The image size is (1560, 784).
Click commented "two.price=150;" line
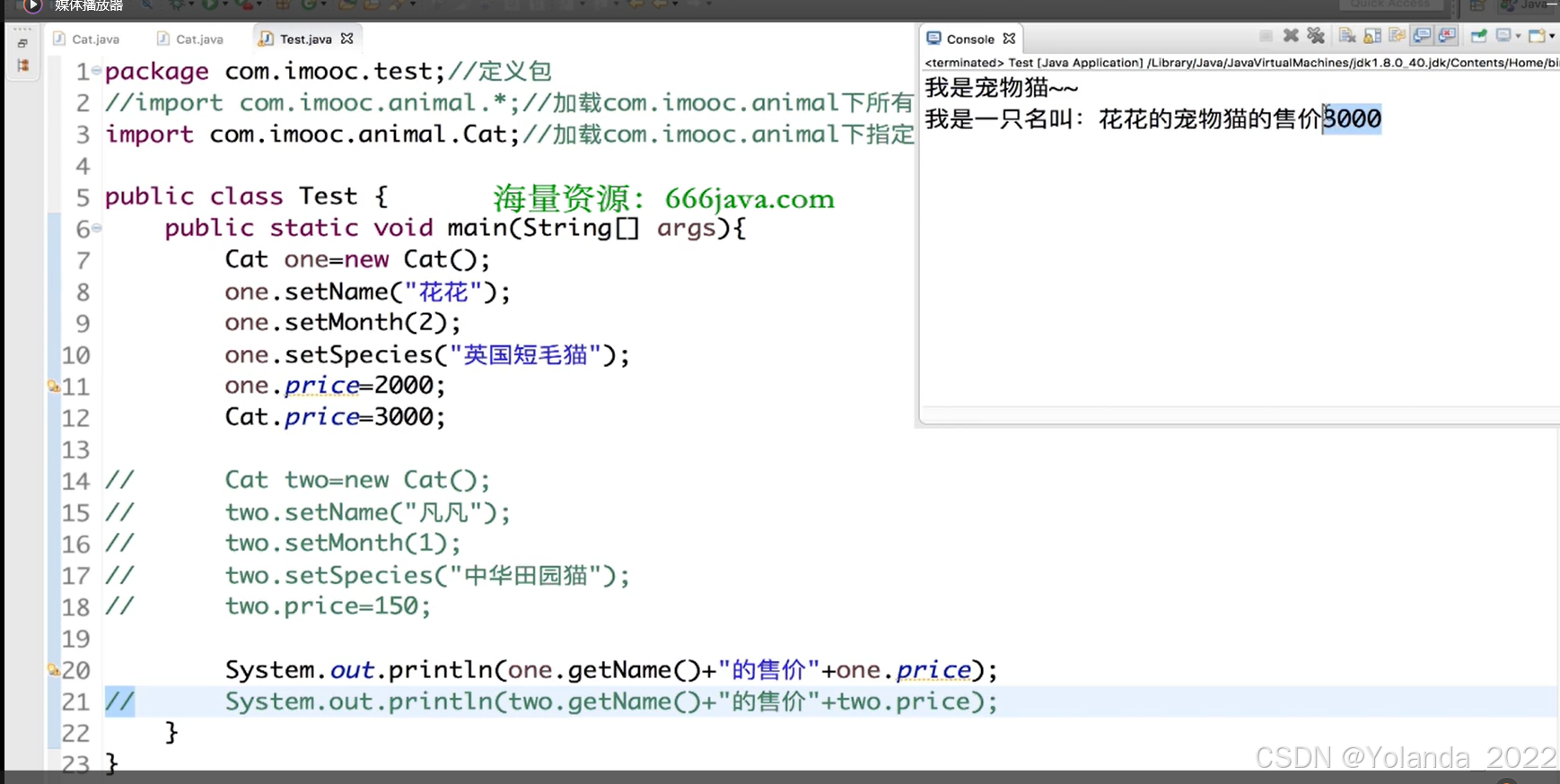click(328, 606)
